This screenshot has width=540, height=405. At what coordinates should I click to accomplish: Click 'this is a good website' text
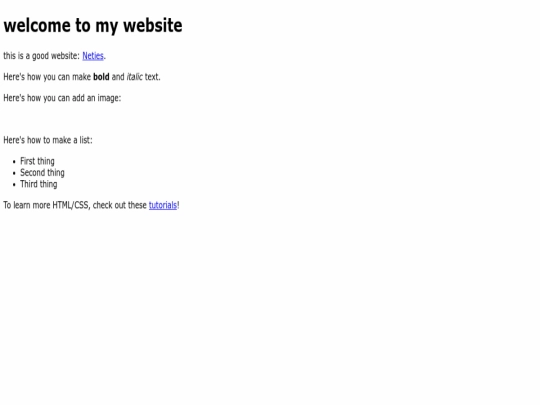[41, 56]
